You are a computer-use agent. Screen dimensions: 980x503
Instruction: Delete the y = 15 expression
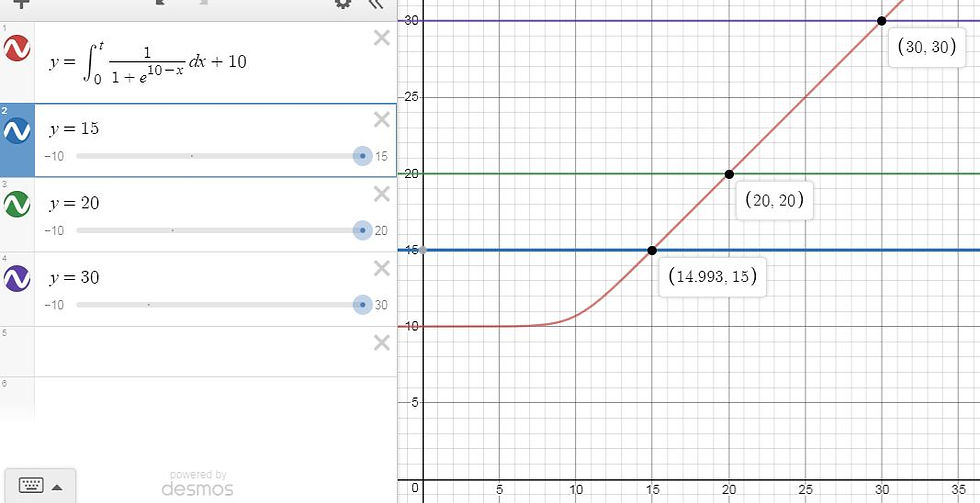tap(381, 119)
